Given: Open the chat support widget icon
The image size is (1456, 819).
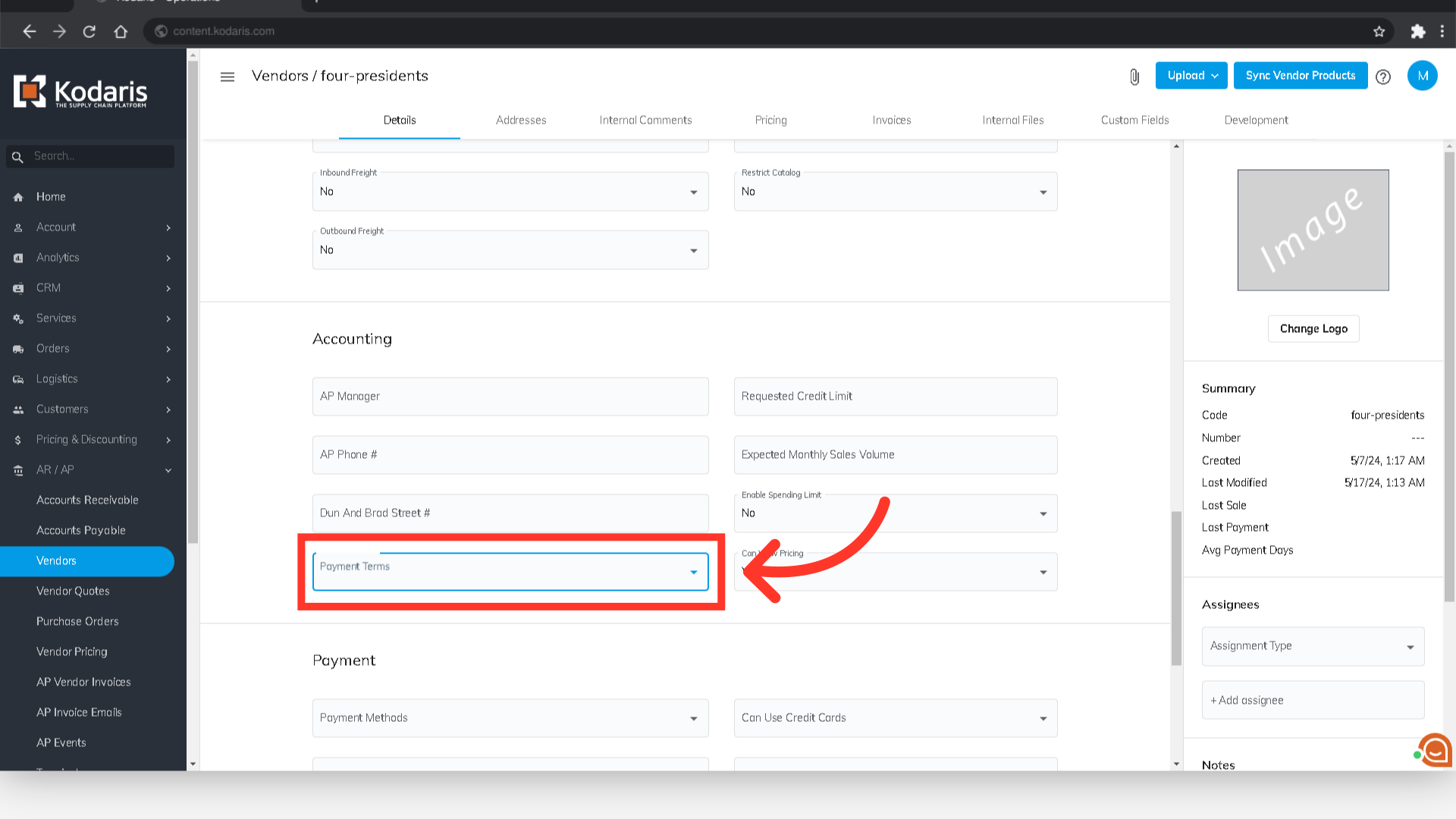Looking at the screenshot, I should [1434, 750].
